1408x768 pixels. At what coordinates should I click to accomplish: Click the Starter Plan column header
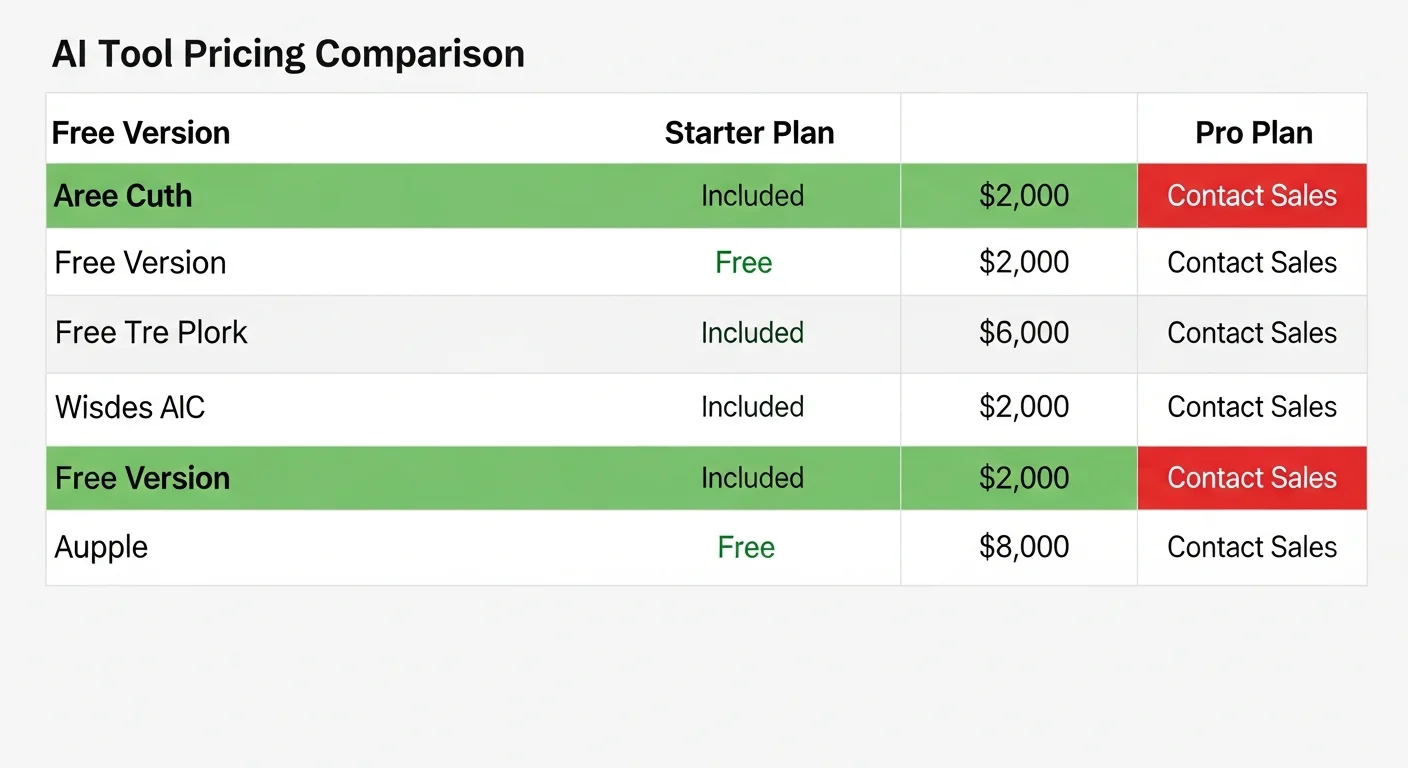749,133
